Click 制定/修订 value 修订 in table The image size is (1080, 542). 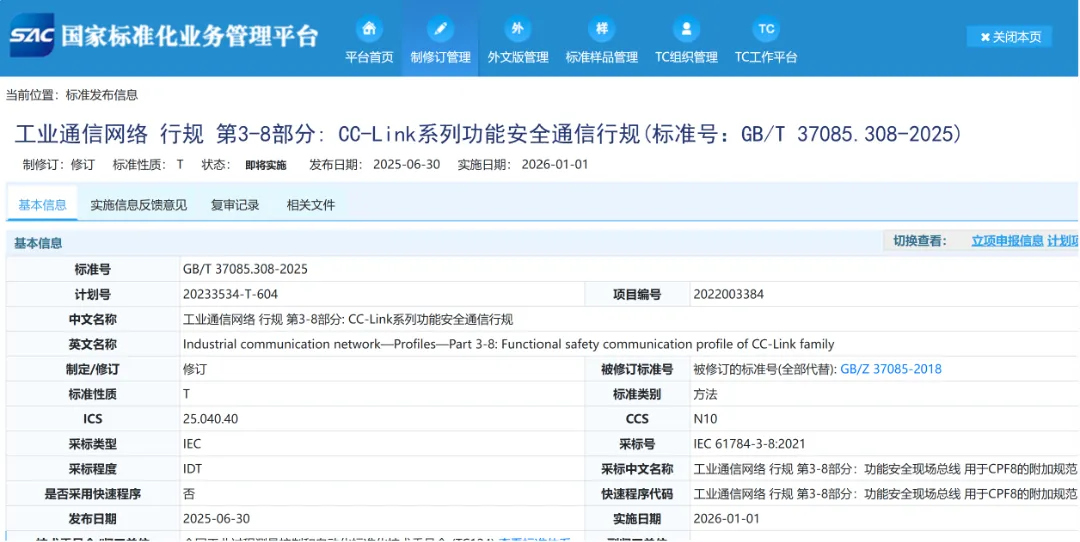tap(194, 369)
